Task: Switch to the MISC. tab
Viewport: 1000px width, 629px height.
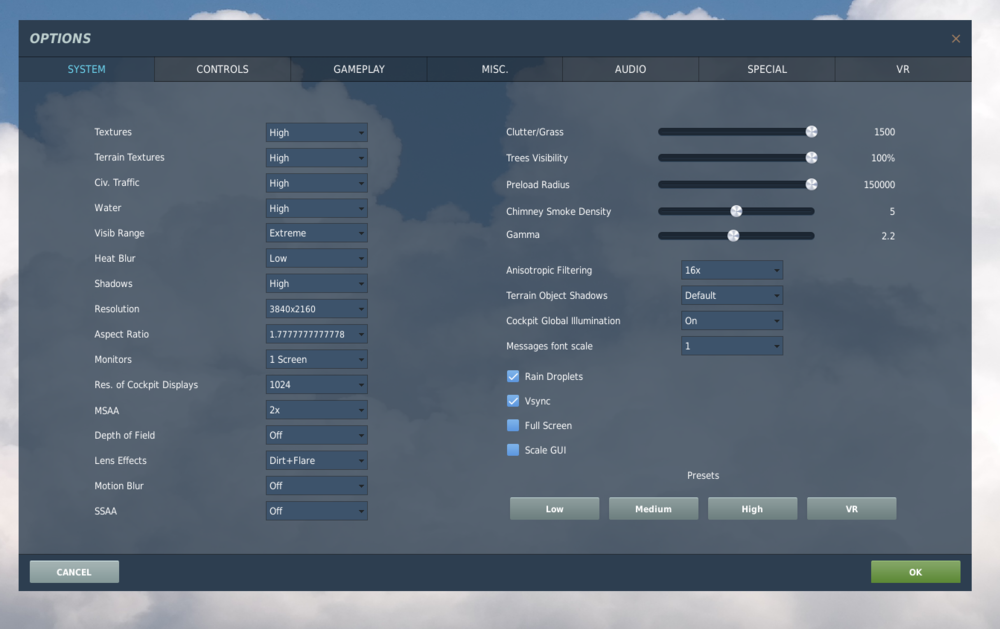Action: (x=495, y=69)
